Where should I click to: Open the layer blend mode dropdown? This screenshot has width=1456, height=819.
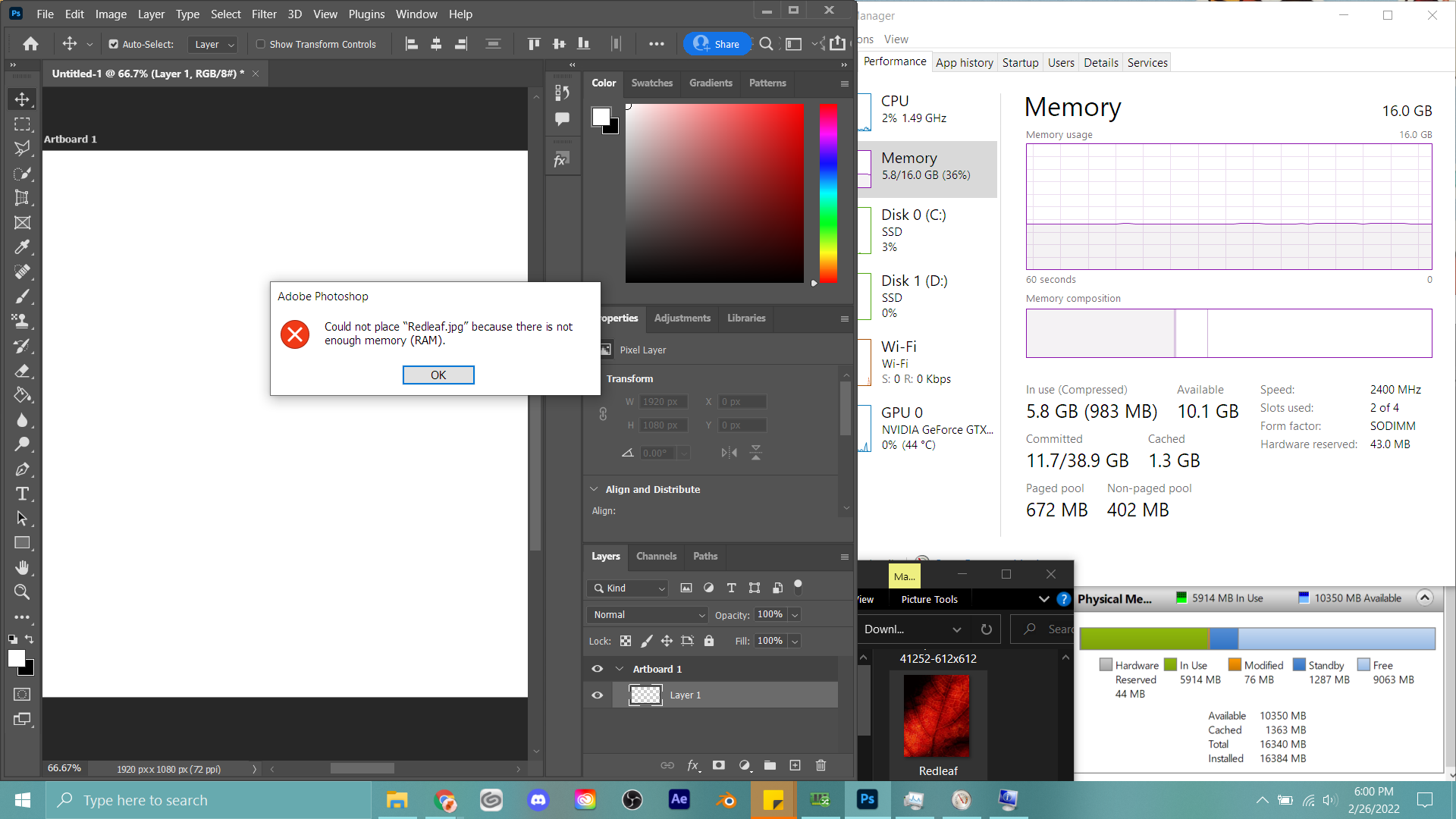pyautogui.click(x=647, y=614)
